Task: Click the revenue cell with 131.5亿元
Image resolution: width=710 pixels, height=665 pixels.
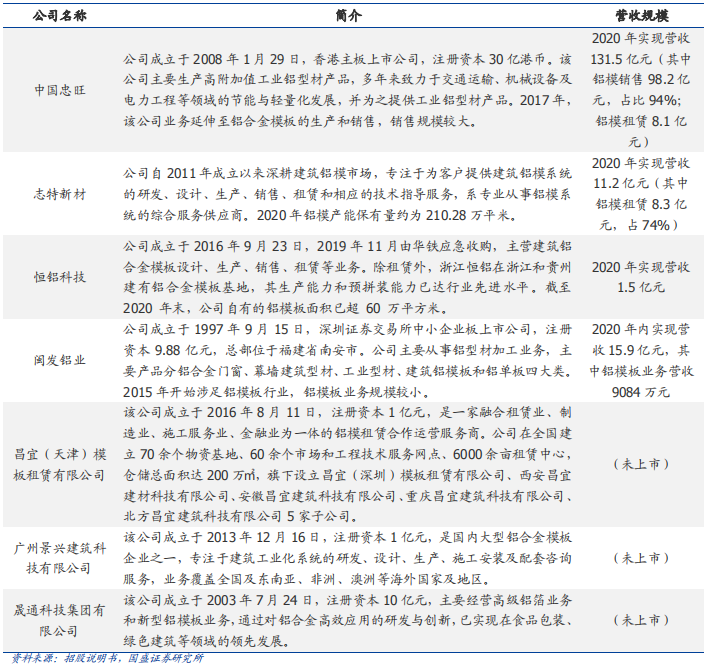Action: (x=641, y=90)
